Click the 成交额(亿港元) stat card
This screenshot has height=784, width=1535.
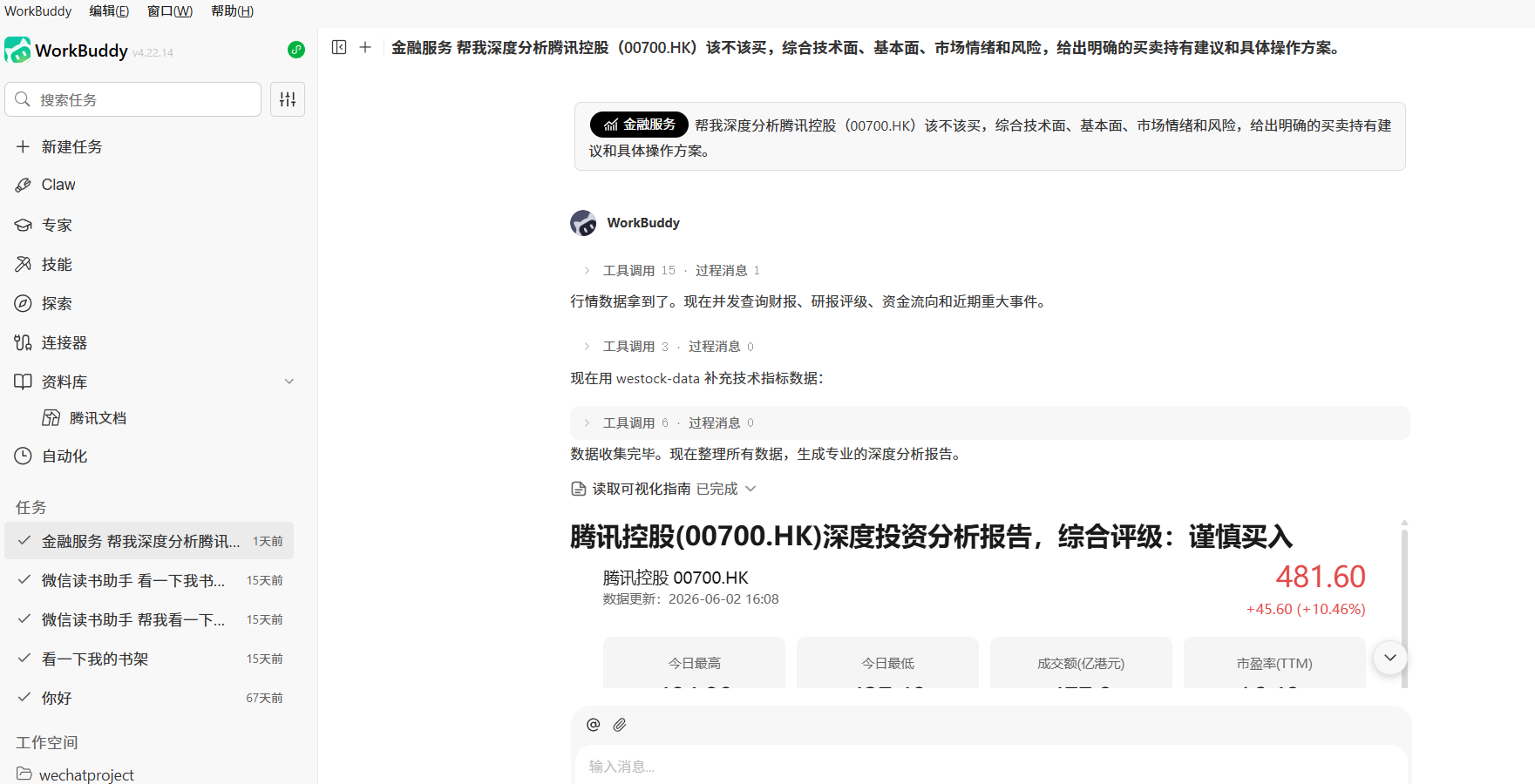(x=1081, y=663)
